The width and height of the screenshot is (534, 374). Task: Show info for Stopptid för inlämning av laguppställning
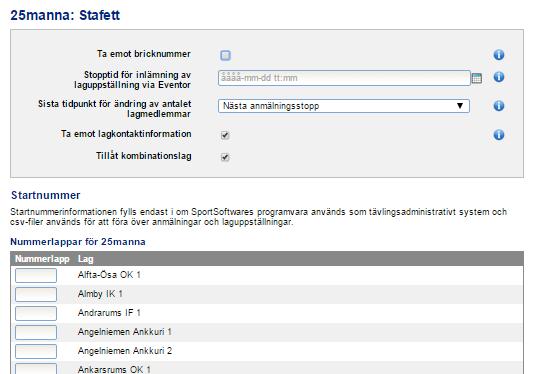(x=499, y=77)
